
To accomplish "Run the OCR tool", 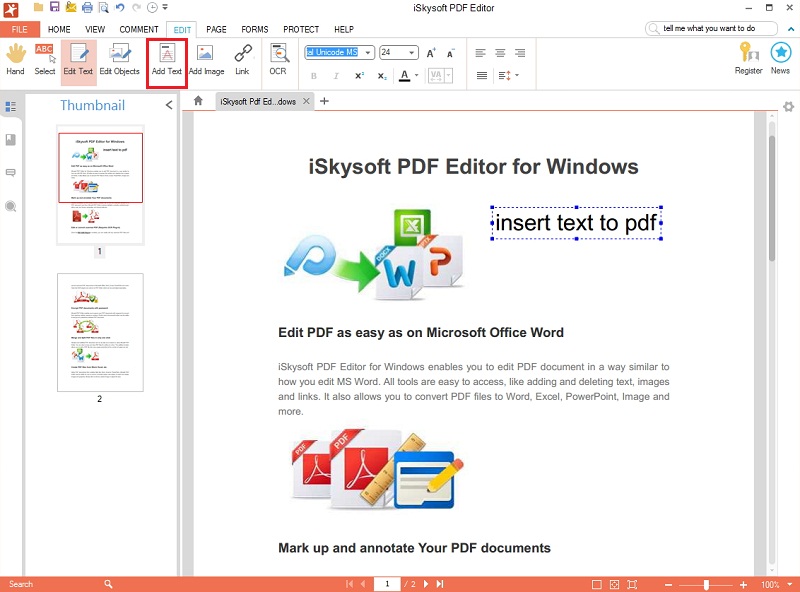I will coord(278,60).
